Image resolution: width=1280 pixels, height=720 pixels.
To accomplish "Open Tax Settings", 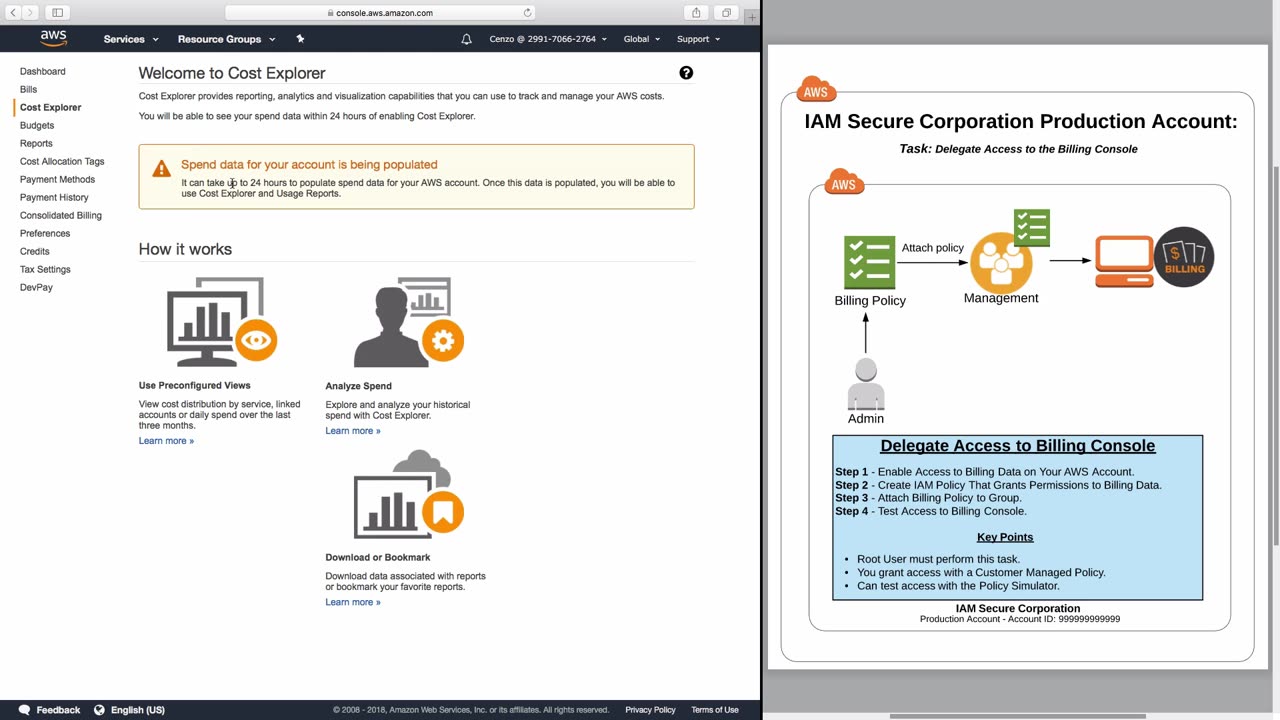I will tap(45, 270).
